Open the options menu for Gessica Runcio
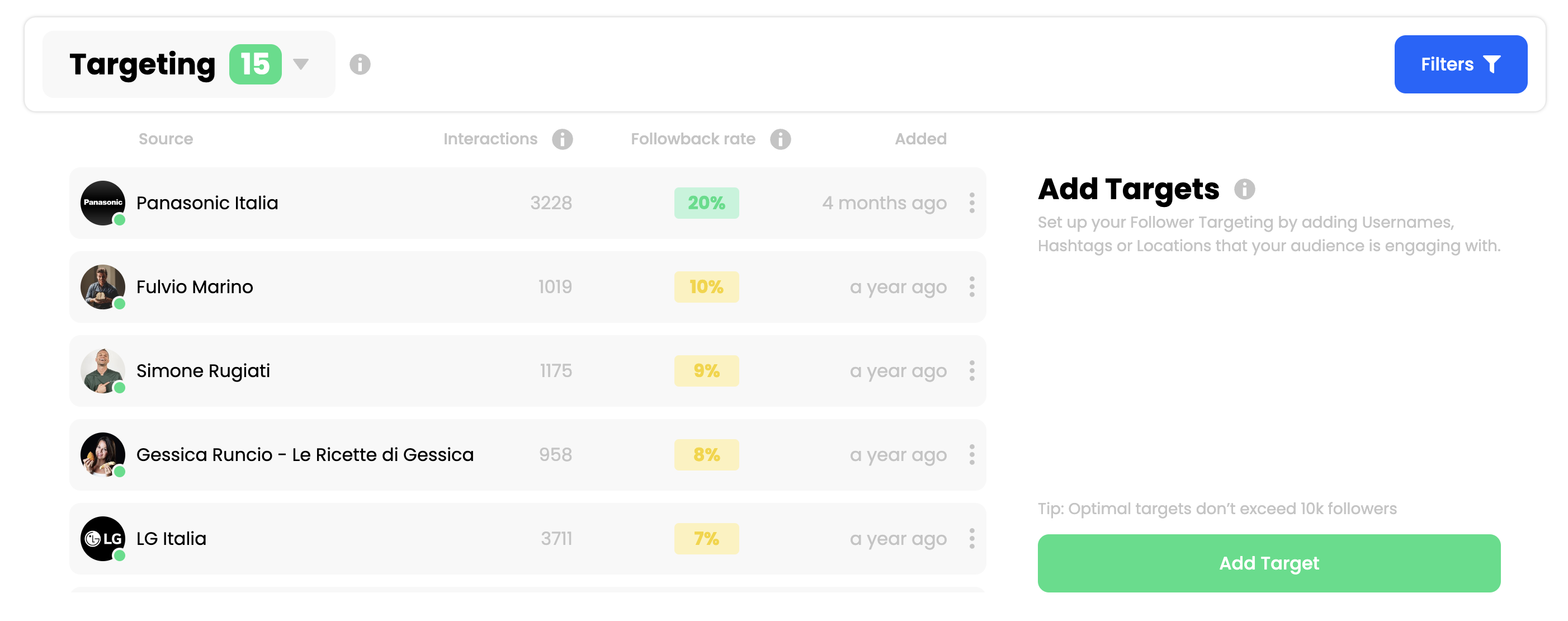Screen dimensions: 1568x621 pyautogui.click(x=971, y=455)
